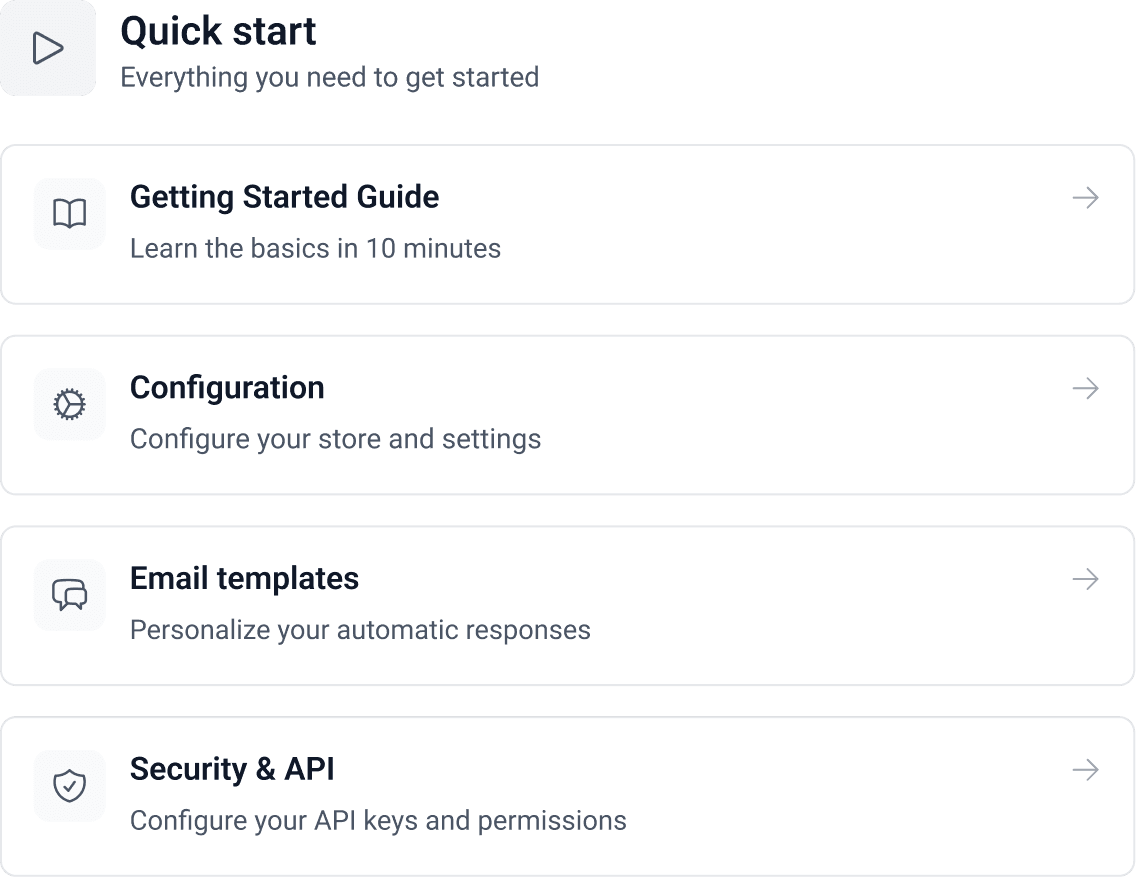Viewport: 1136px width, 877px height.
Task: Click 'Personalize your automatic responses' description
Action: (360, 630)
